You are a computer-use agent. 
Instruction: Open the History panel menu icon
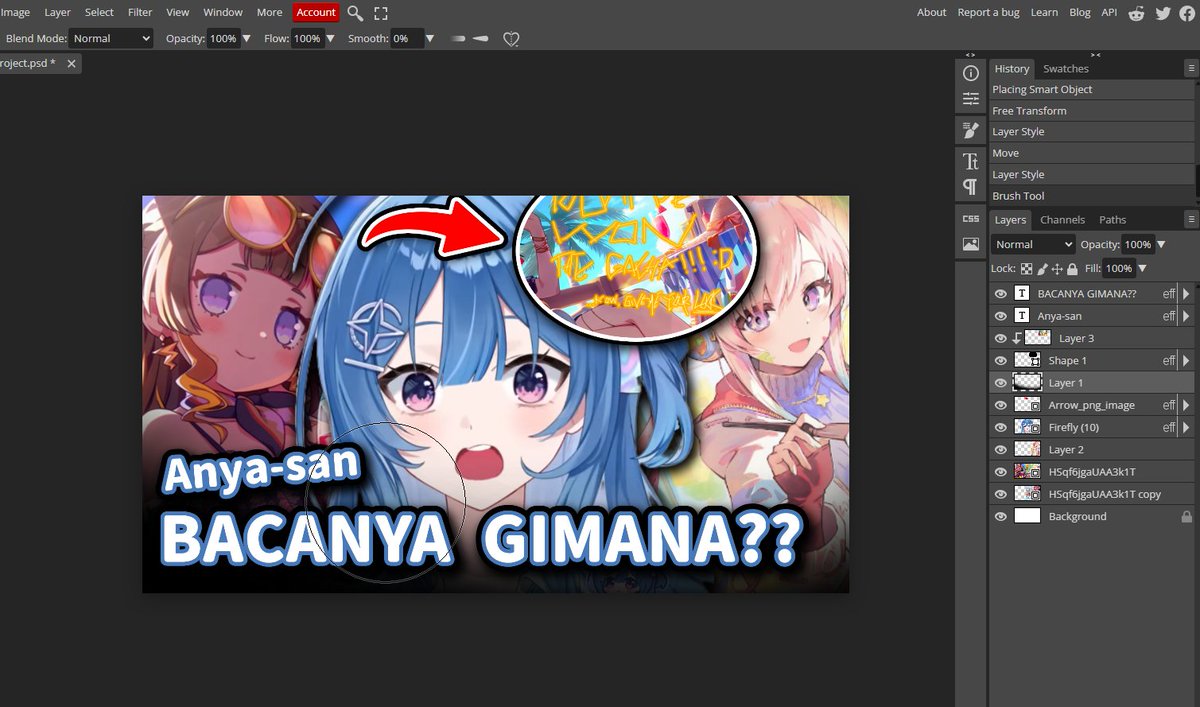[x=1191, y=68]
